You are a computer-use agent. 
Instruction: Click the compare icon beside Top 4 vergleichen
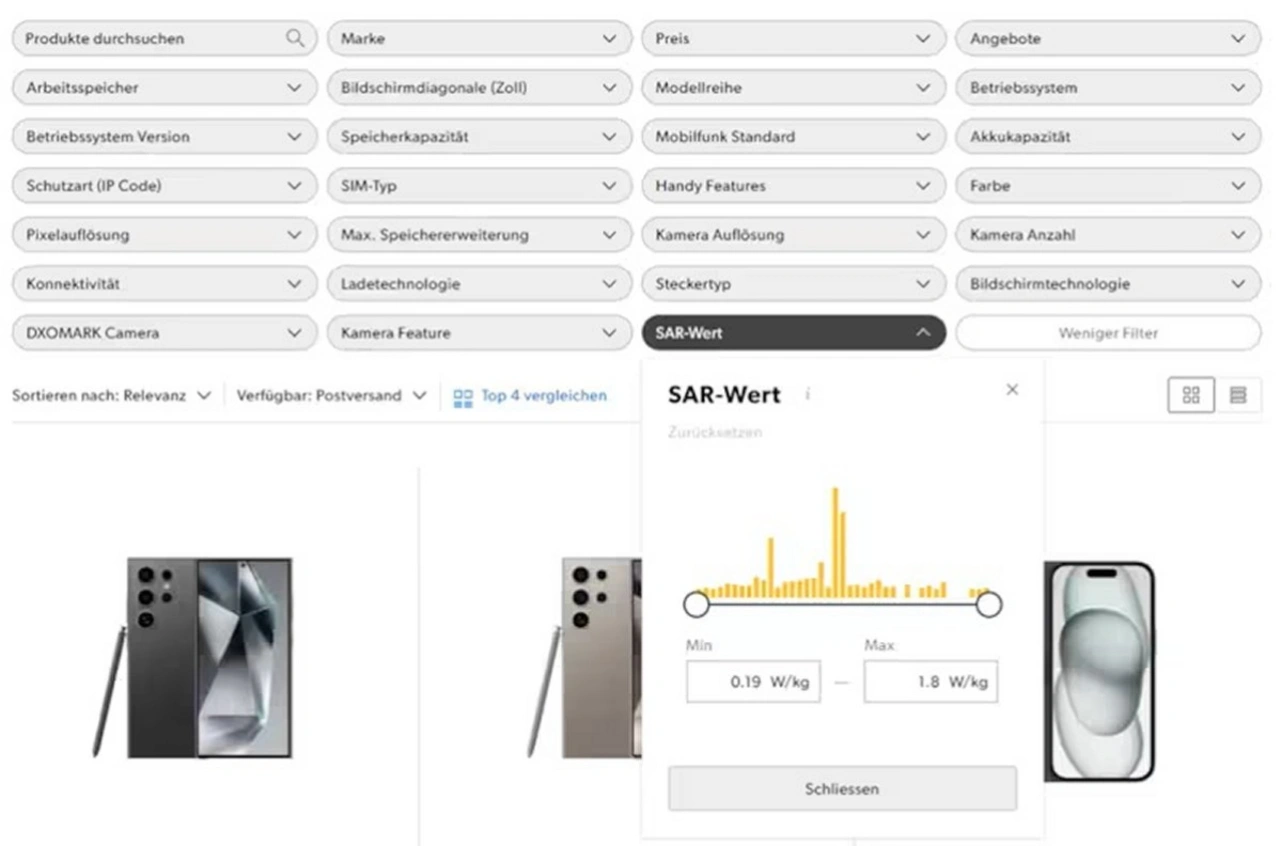pyautogui.click(x=462, y=397)
